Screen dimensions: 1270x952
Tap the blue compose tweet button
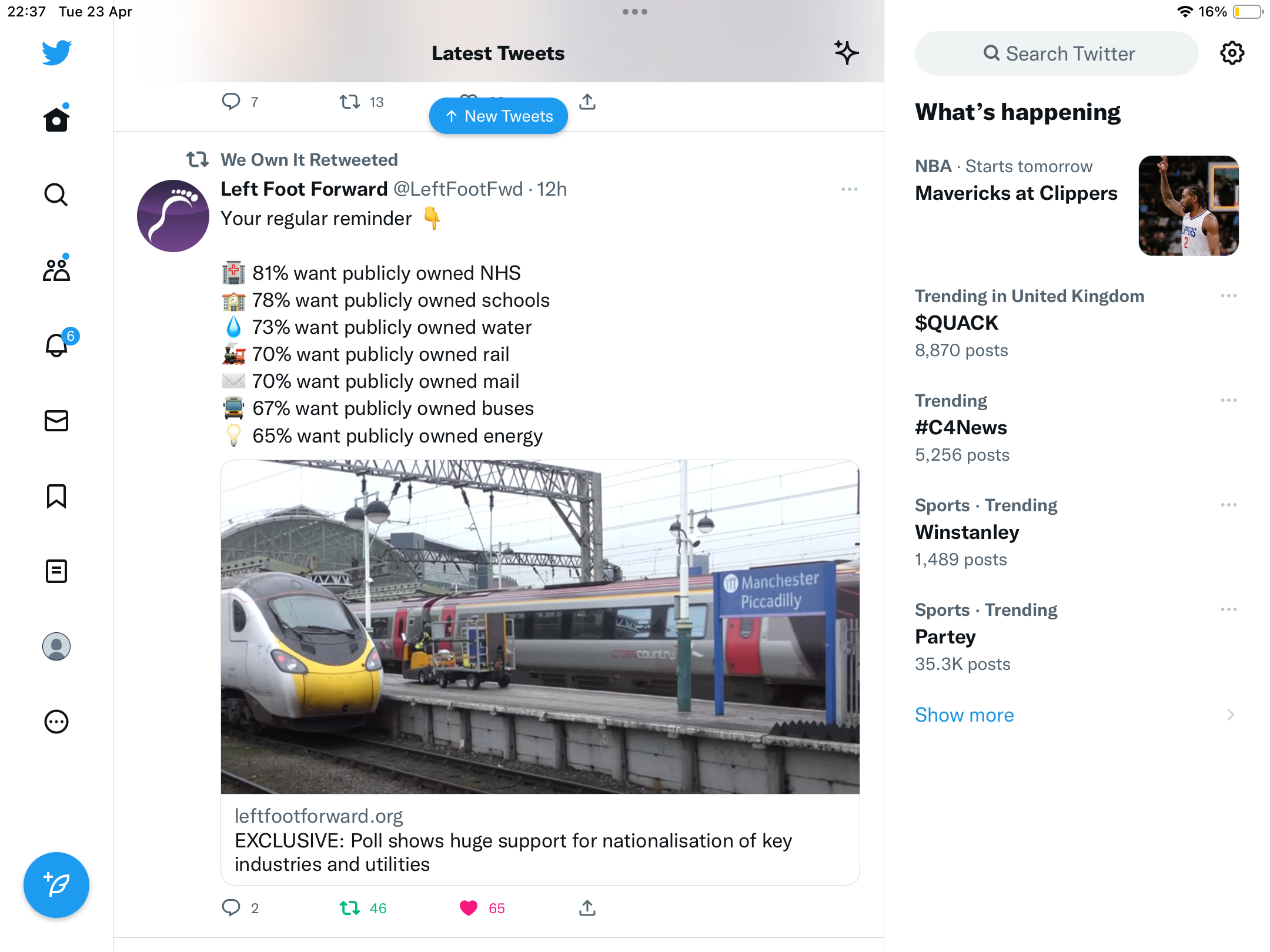pyautogui.click(x=56, y=885)
